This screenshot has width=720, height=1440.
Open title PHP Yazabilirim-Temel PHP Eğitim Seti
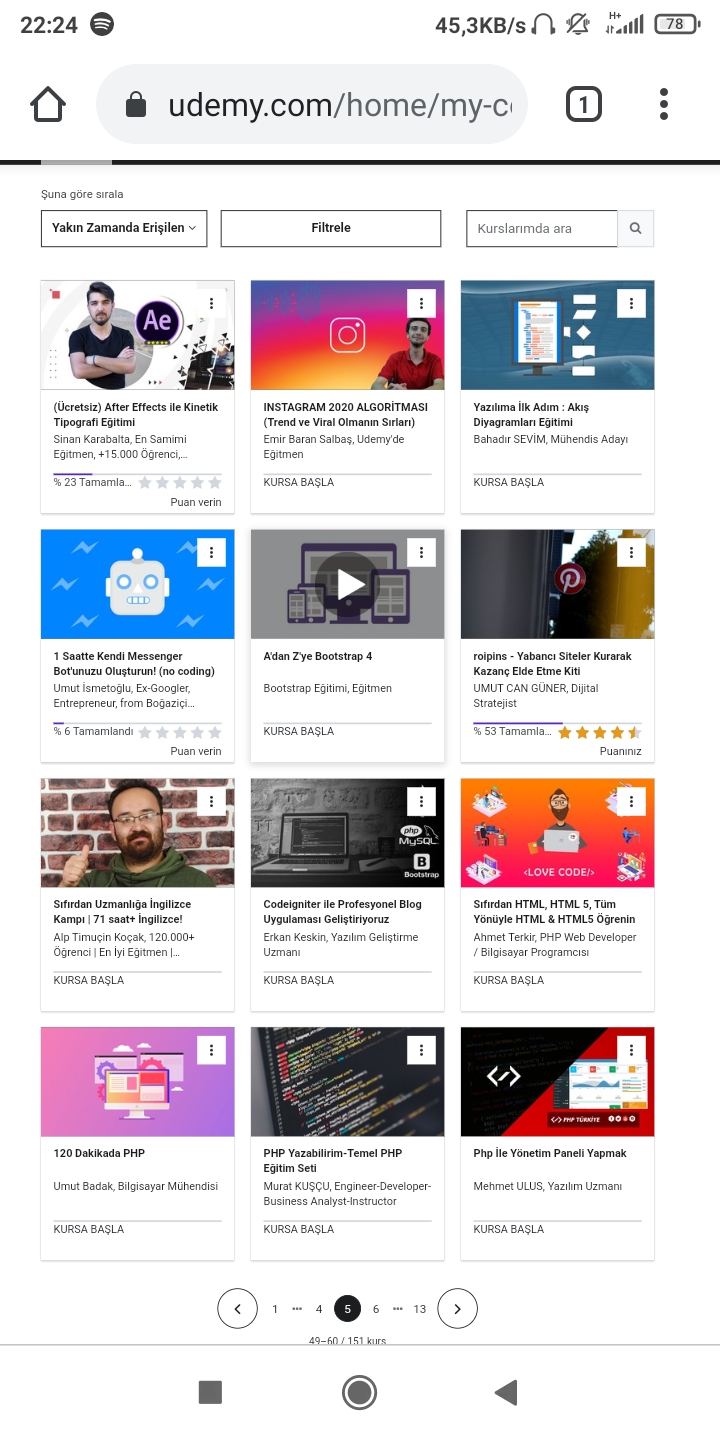(333, 1161)
